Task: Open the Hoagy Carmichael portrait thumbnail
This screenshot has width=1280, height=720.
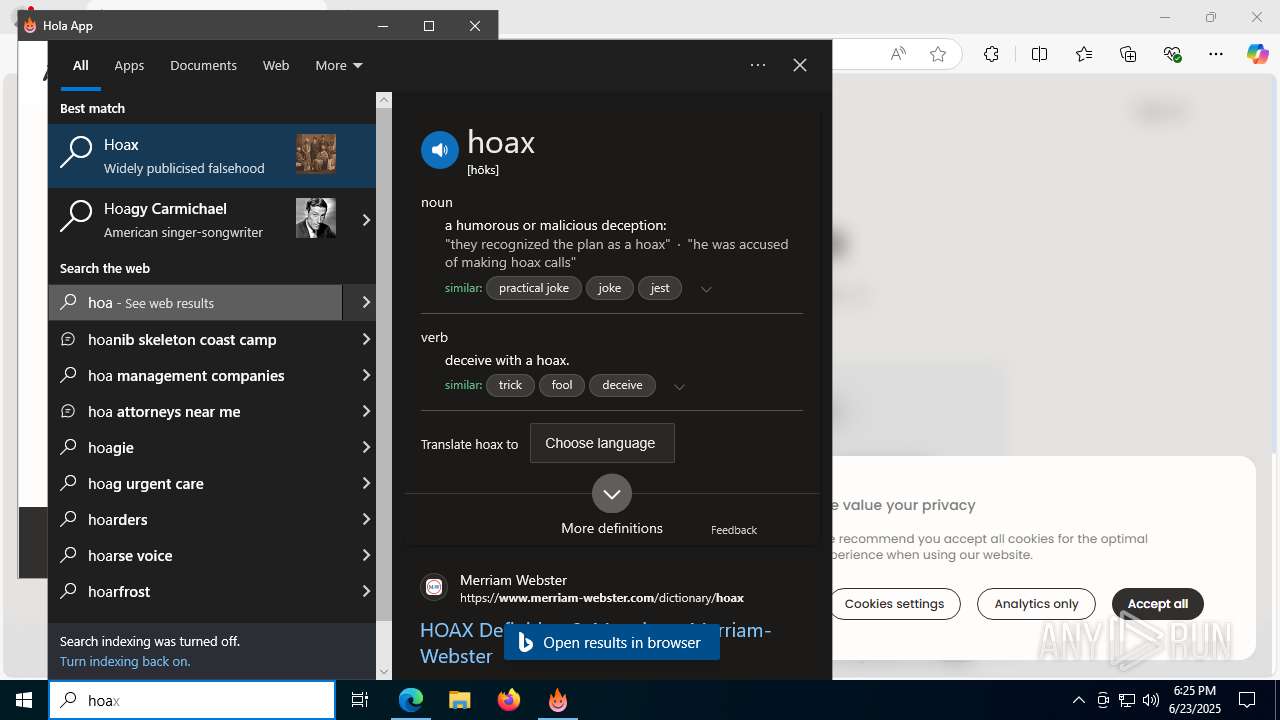Action: point(316,218)
